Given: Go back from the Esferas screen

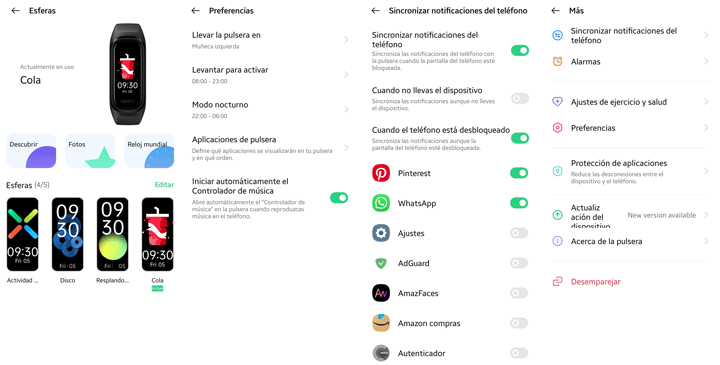Looking at the screenshot, I should tap(16, 11).
